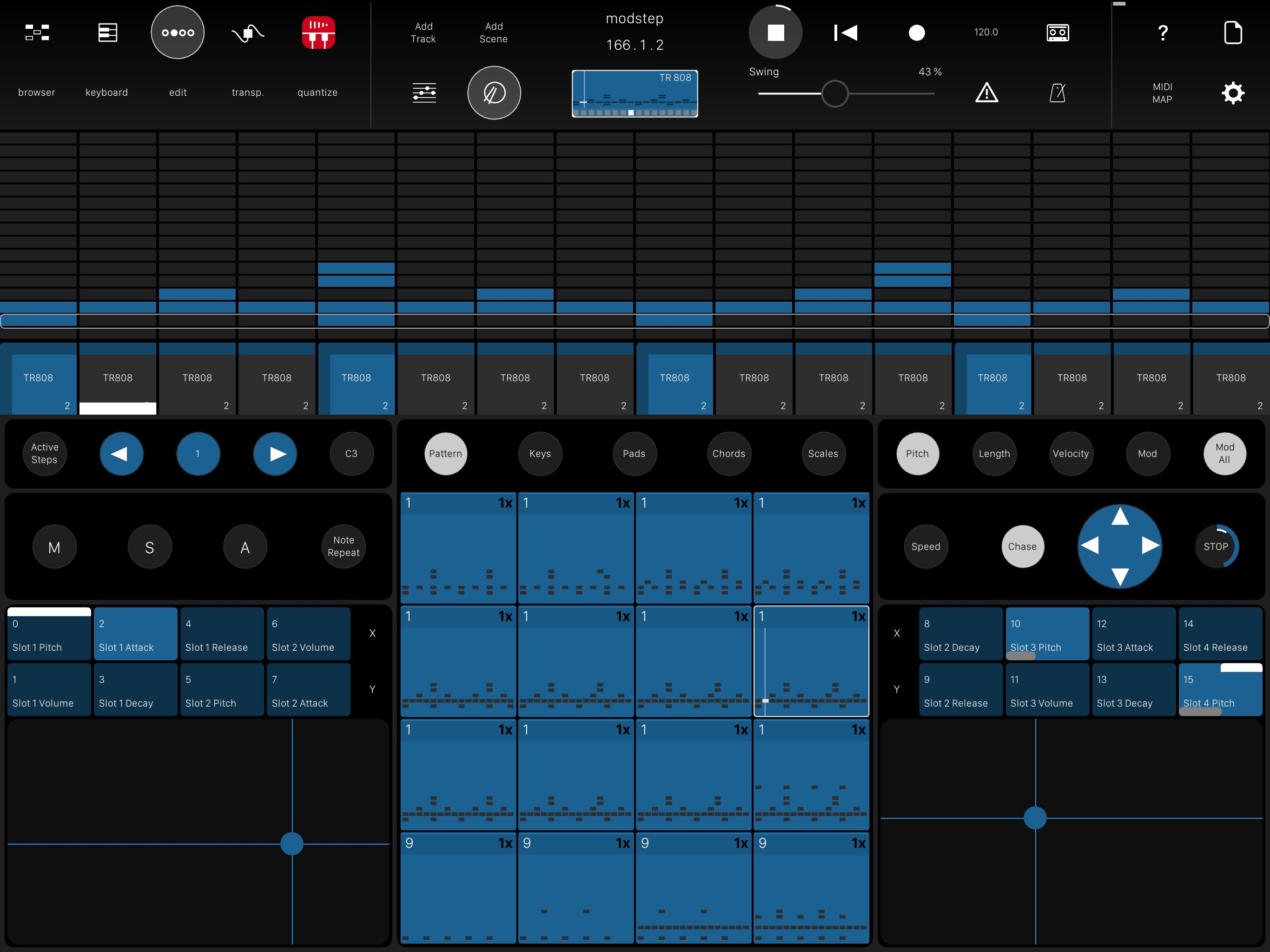
Task: Click the metronome icon
Action: tap(1057, 93)
